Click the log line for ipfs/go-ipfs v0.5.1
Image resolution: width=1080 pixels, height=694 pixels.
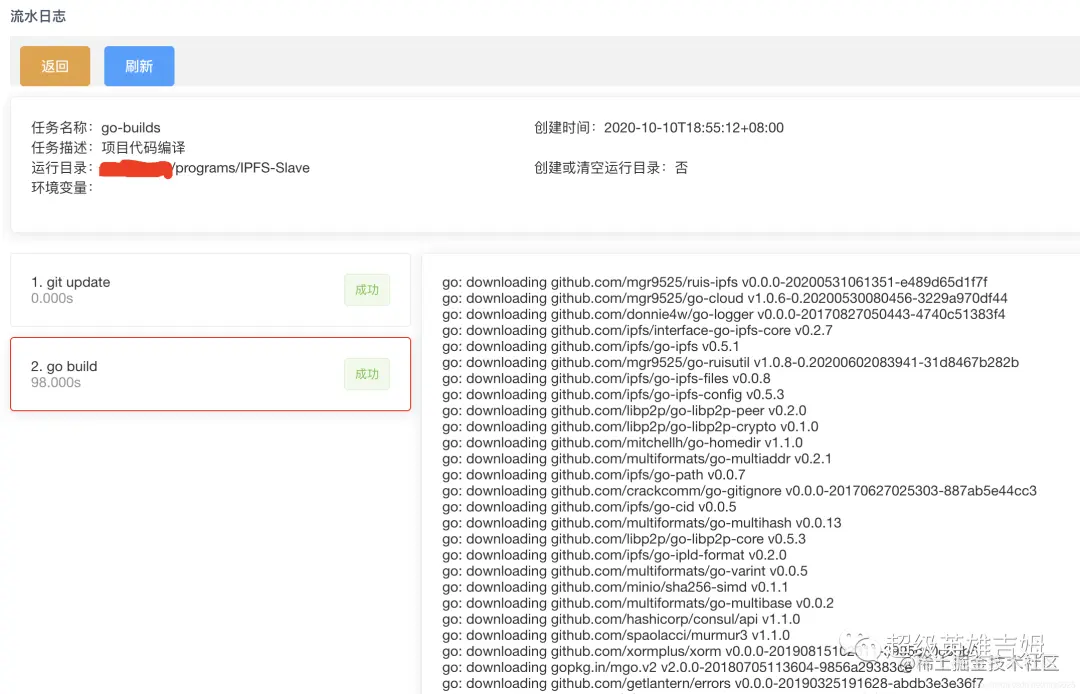coord(591,346)
